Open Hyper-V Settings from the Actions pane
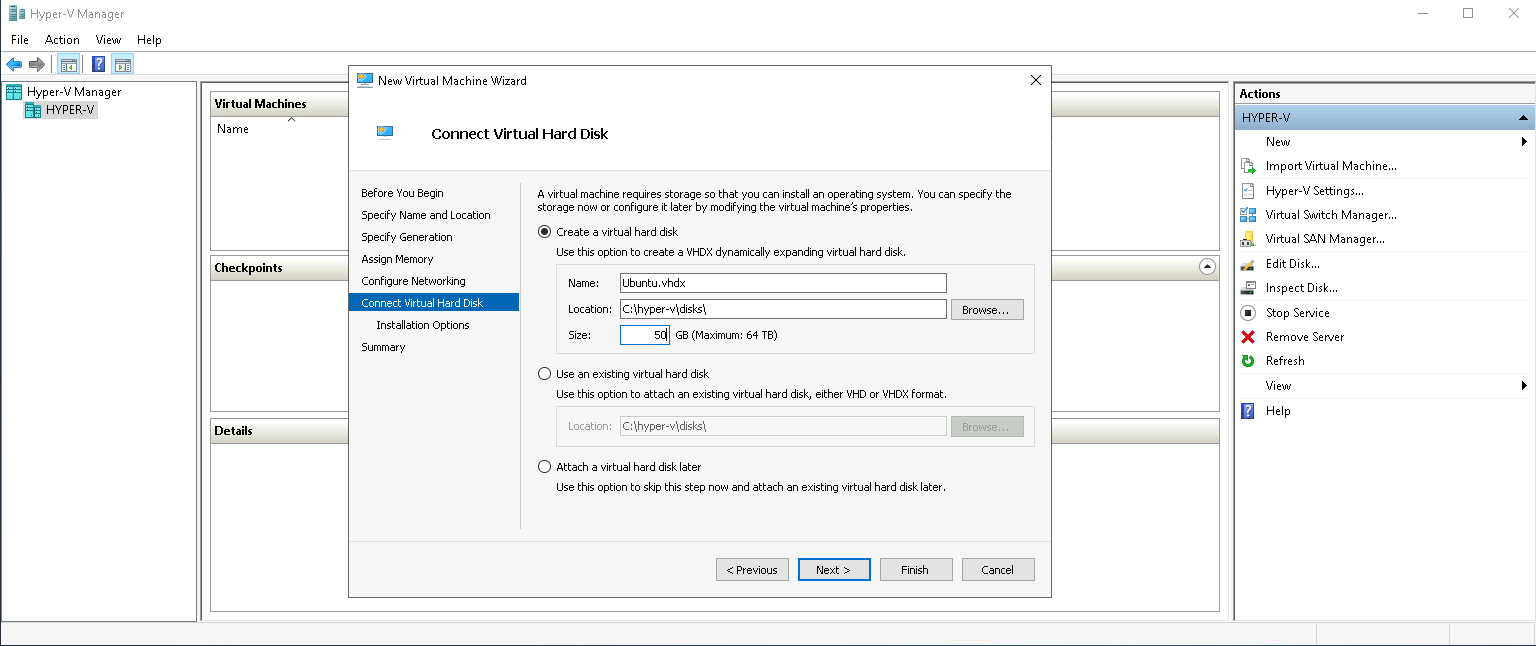 pyautogui.click(x=1314, y=191)
